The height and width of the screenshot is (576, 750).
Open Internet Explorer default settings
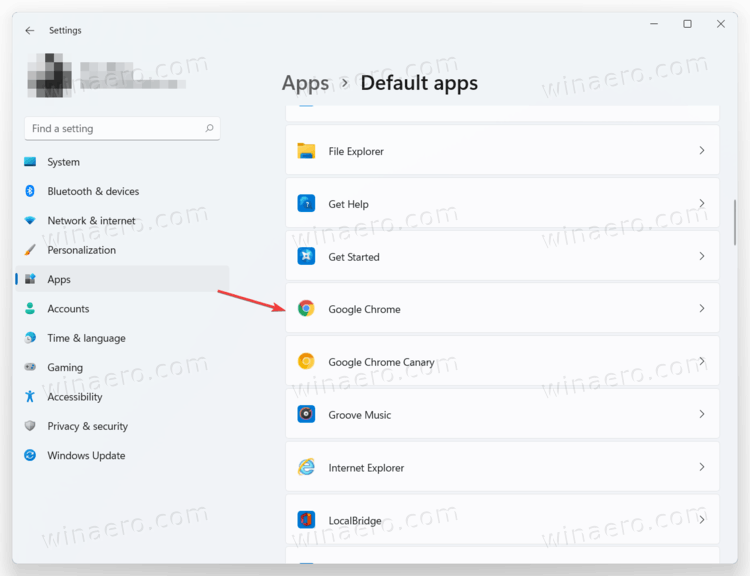coord(502,467)
